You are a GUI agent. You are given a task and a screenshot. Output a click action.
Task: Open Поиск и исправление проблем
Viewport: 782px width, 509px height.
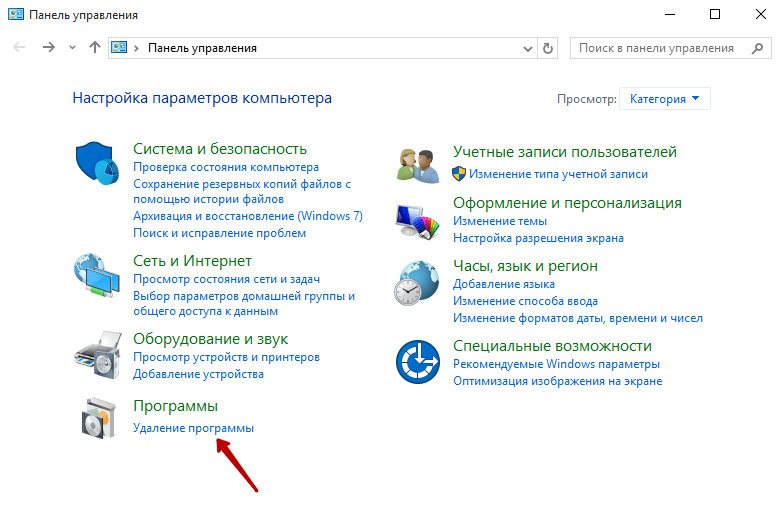point(219,233)
